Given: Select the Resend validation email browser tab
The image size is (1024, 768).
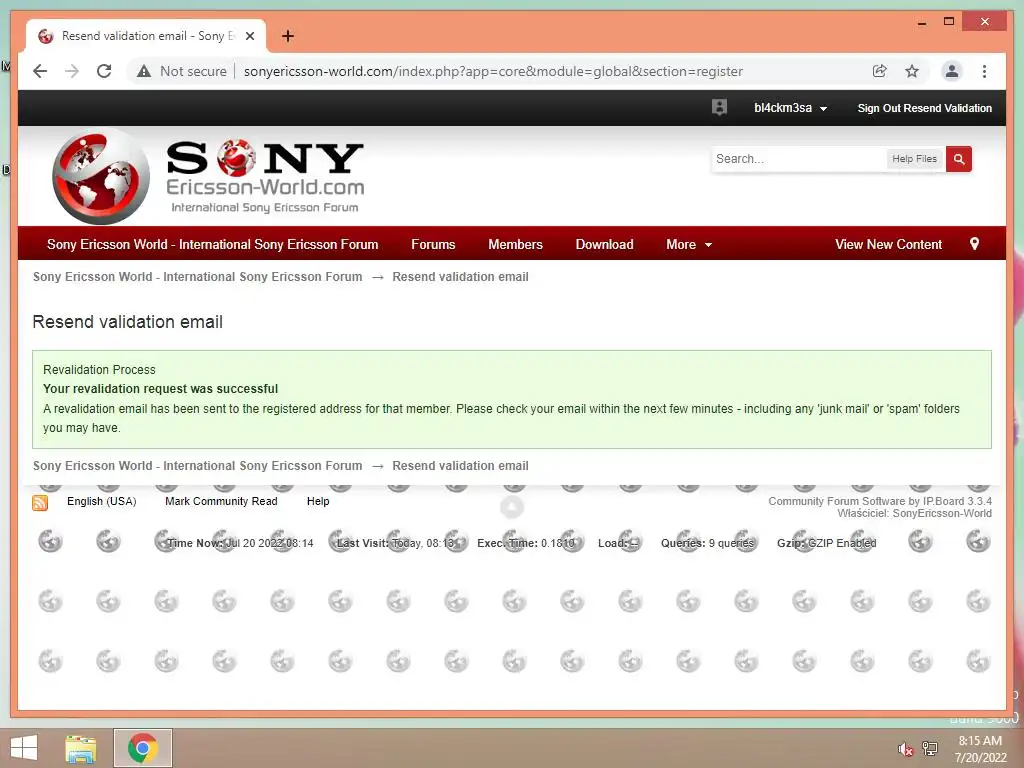Looking at the screenshot, I should tap(146, 36).
